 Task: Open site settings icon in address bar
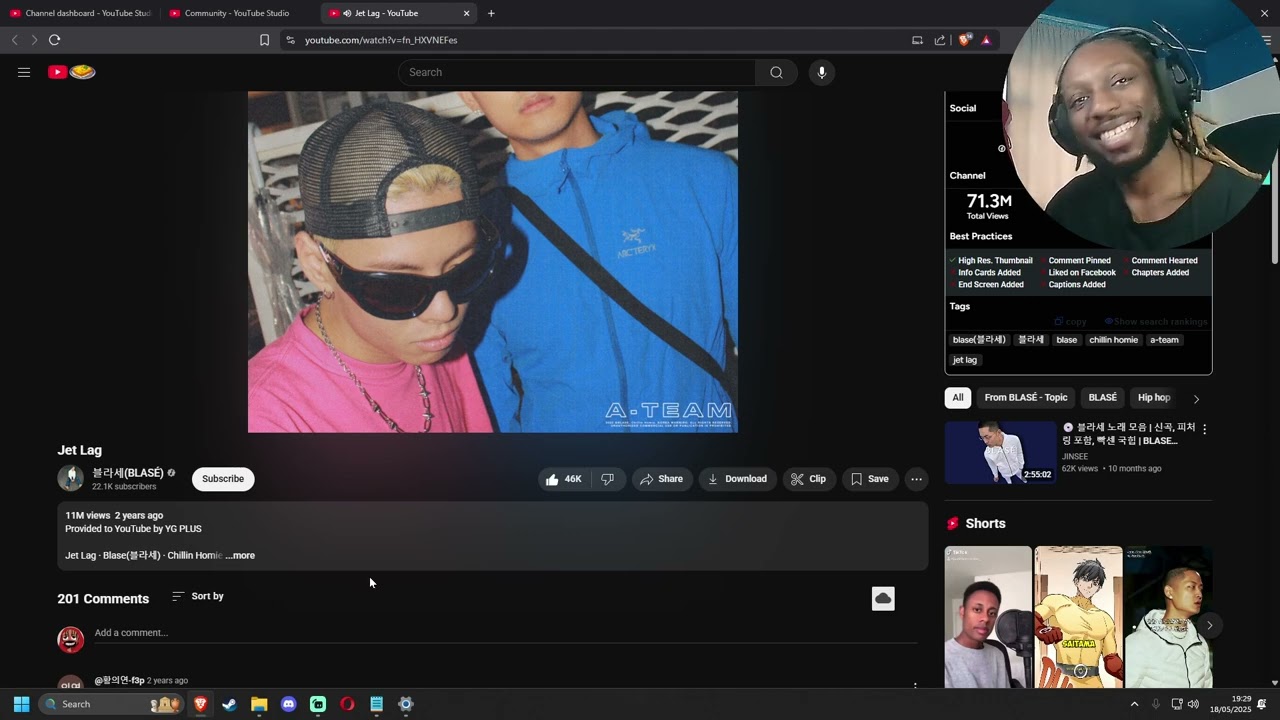click(290, 40)
